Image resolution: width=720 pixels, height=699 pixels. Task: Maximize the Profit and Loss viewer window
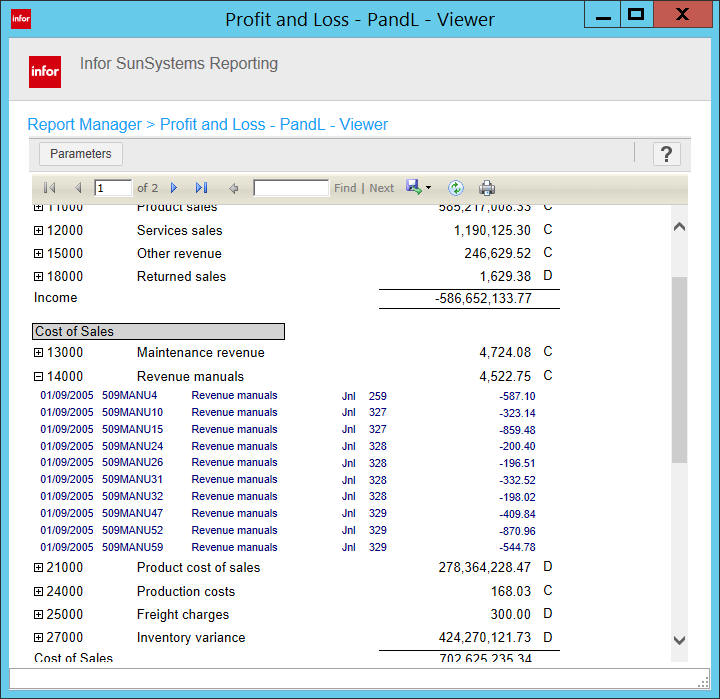(636, 15)
